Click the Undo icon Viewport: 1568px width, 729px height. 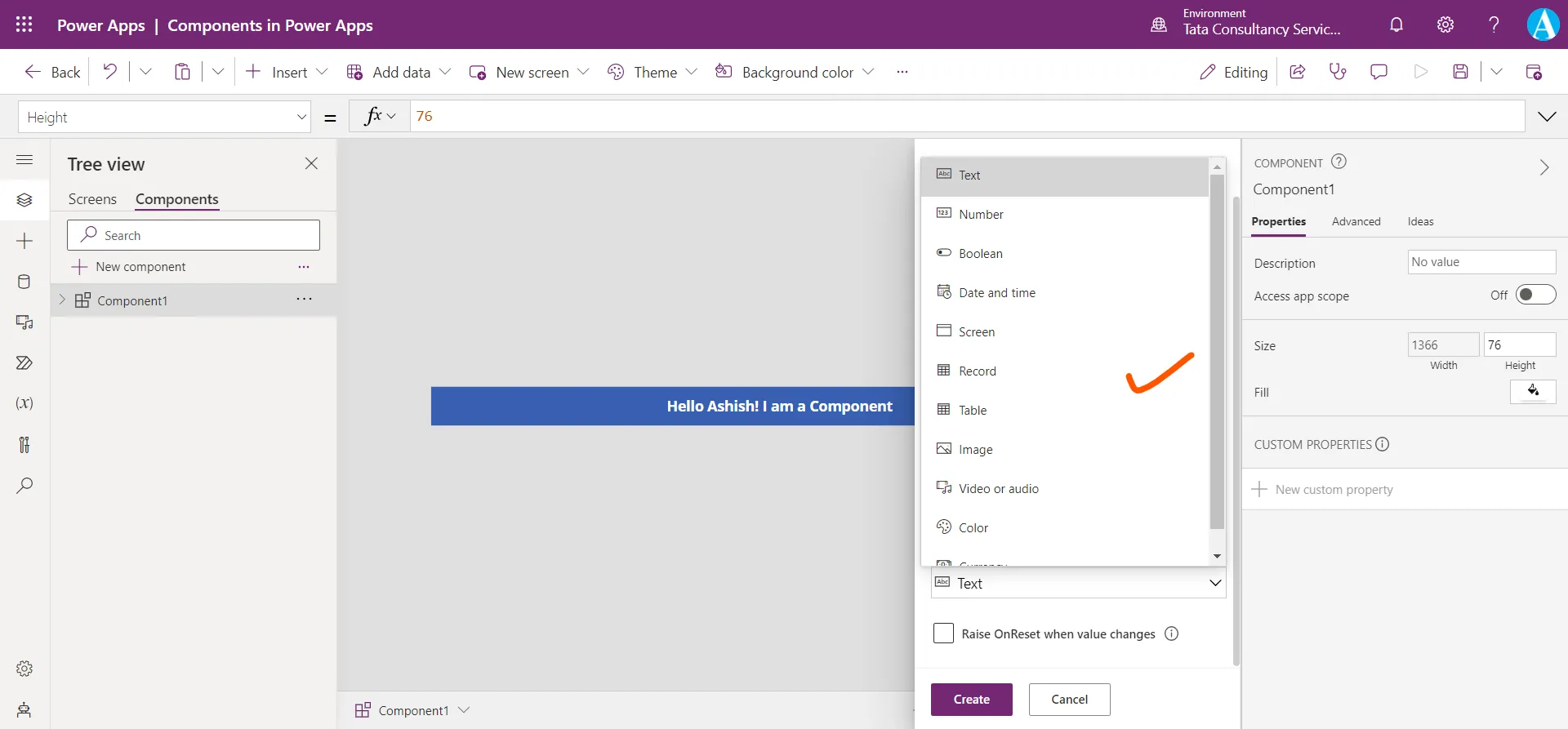[x=109, y=72]
